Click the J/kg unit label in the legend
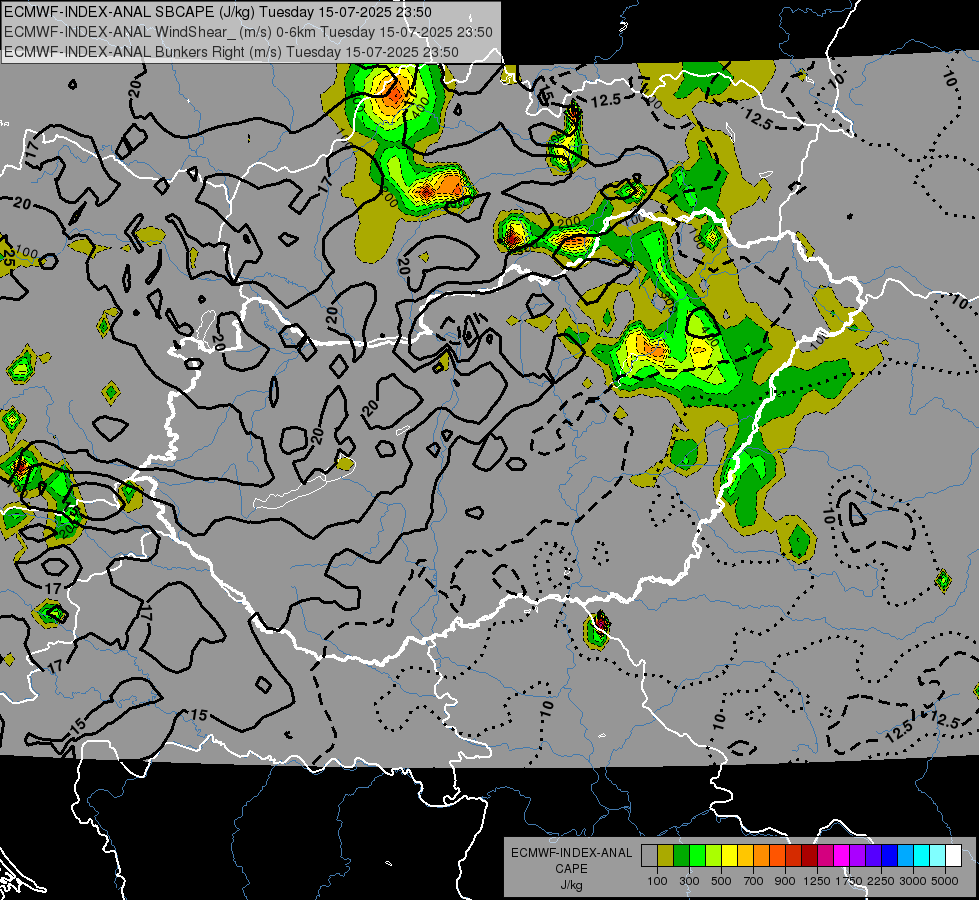Viewport: 979px width, 900px height. coord(571,886)
